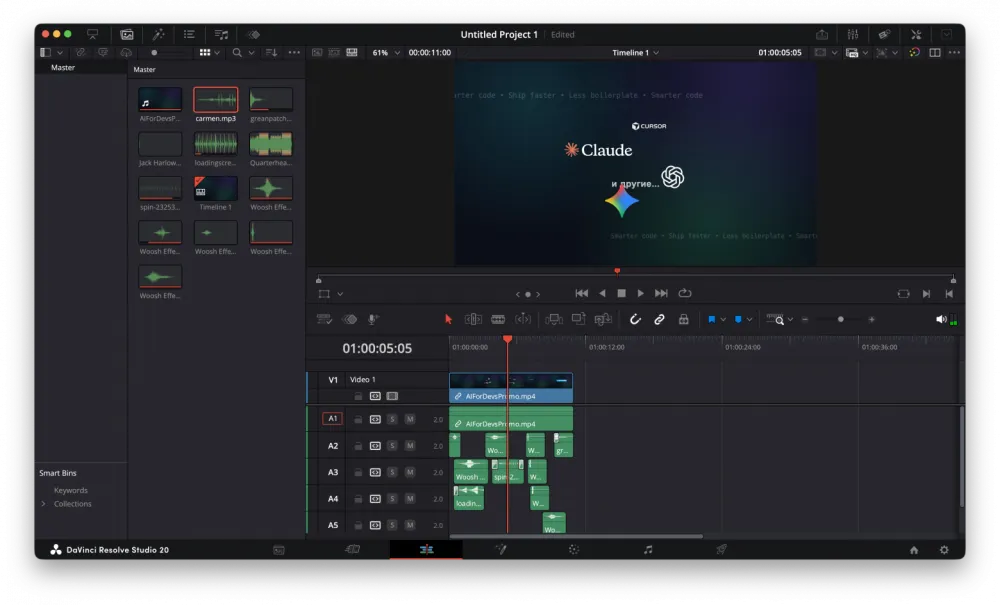The image size is (1000, 605).
Task: Toggle the timeline Snapping magnet icon
Action: tap(634, 319)
